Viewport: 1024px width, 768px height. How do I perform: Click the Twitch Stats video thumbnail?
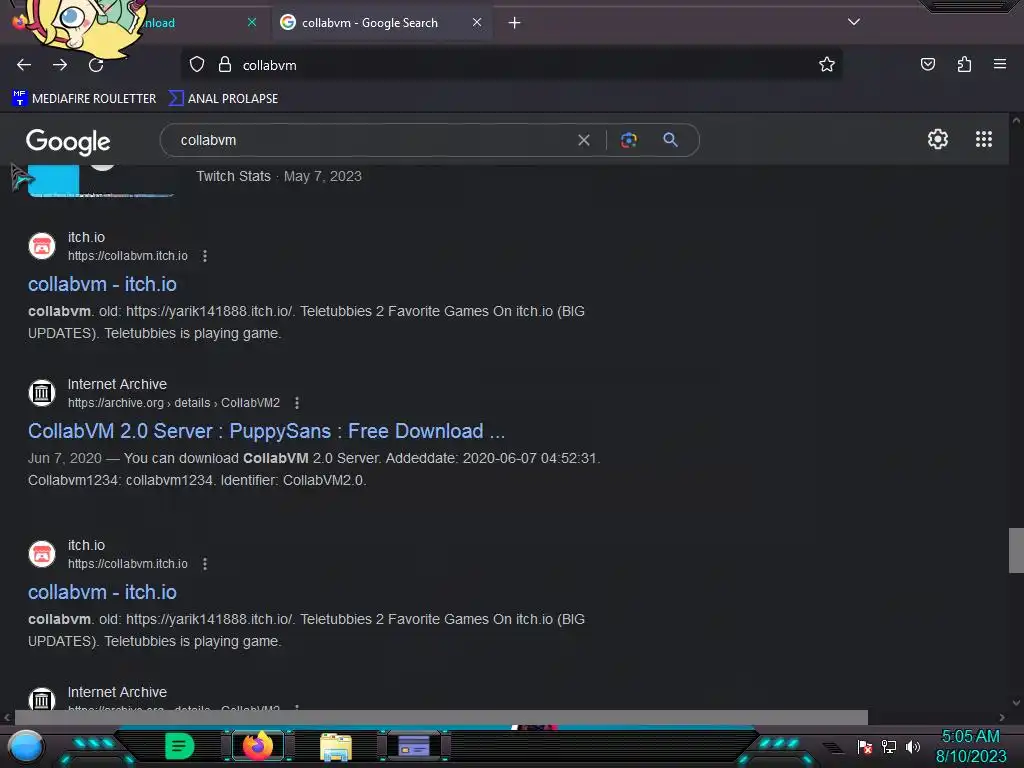coord(101,180)
